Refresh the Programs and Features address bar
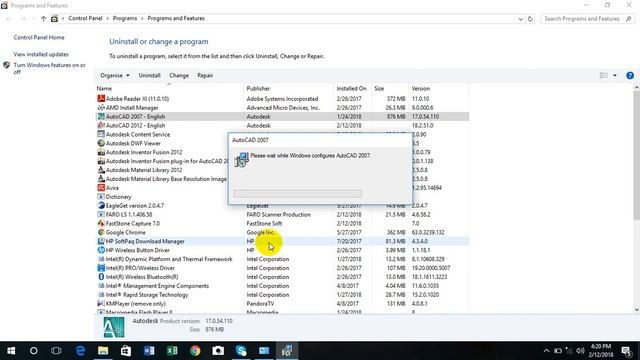The height and width of the screenshot is (360, 640). pos(530,19)
